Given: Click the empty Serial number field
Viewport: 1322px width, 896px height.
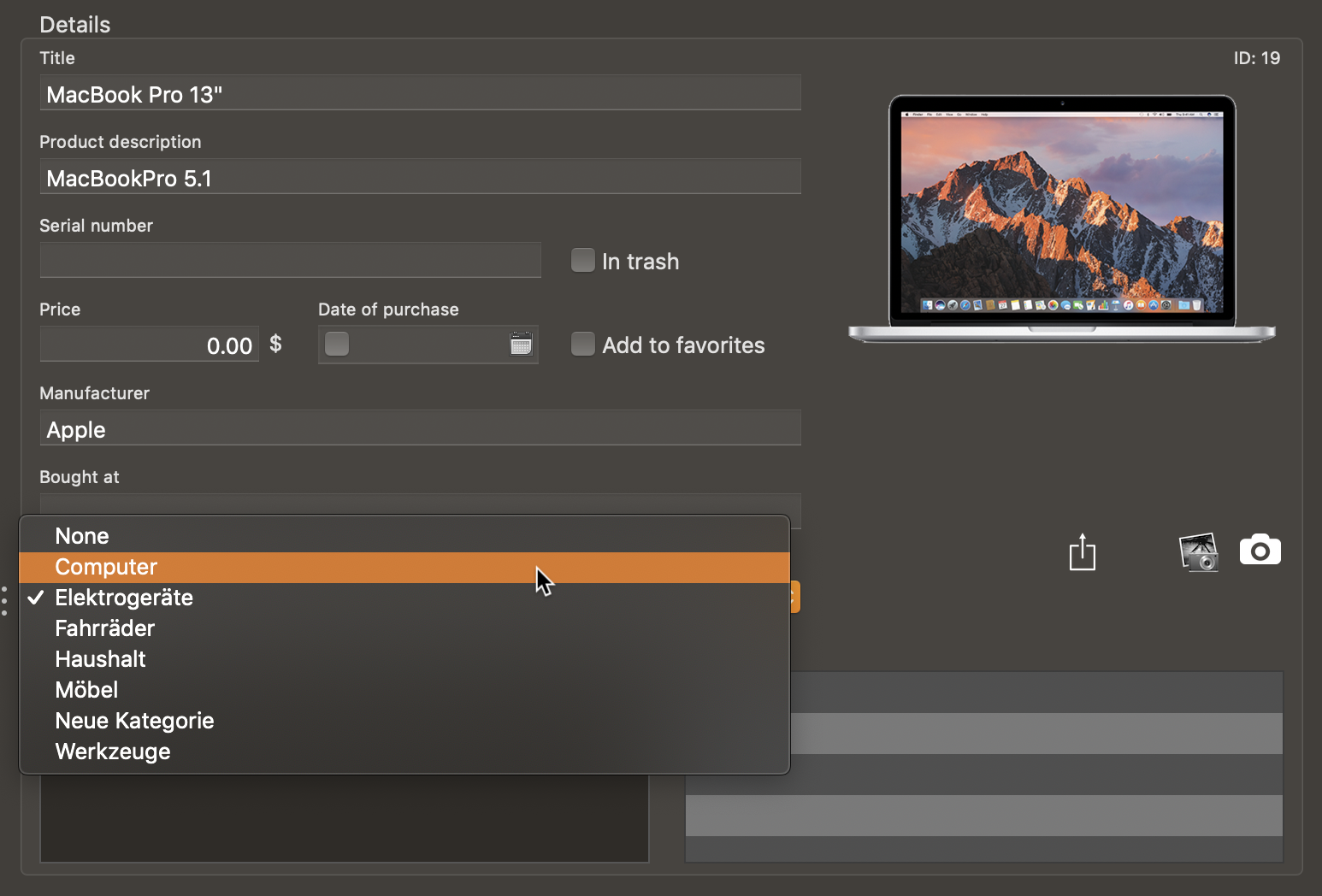Looking at the screenshot, I should 290,260.
